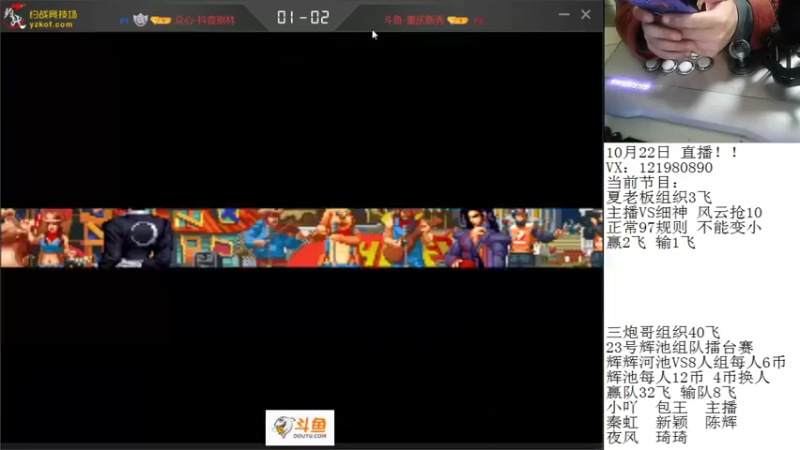The image size is (800, 450).
Task: Click the line '正常97规则 不能变小'
Action: [684, 227]
